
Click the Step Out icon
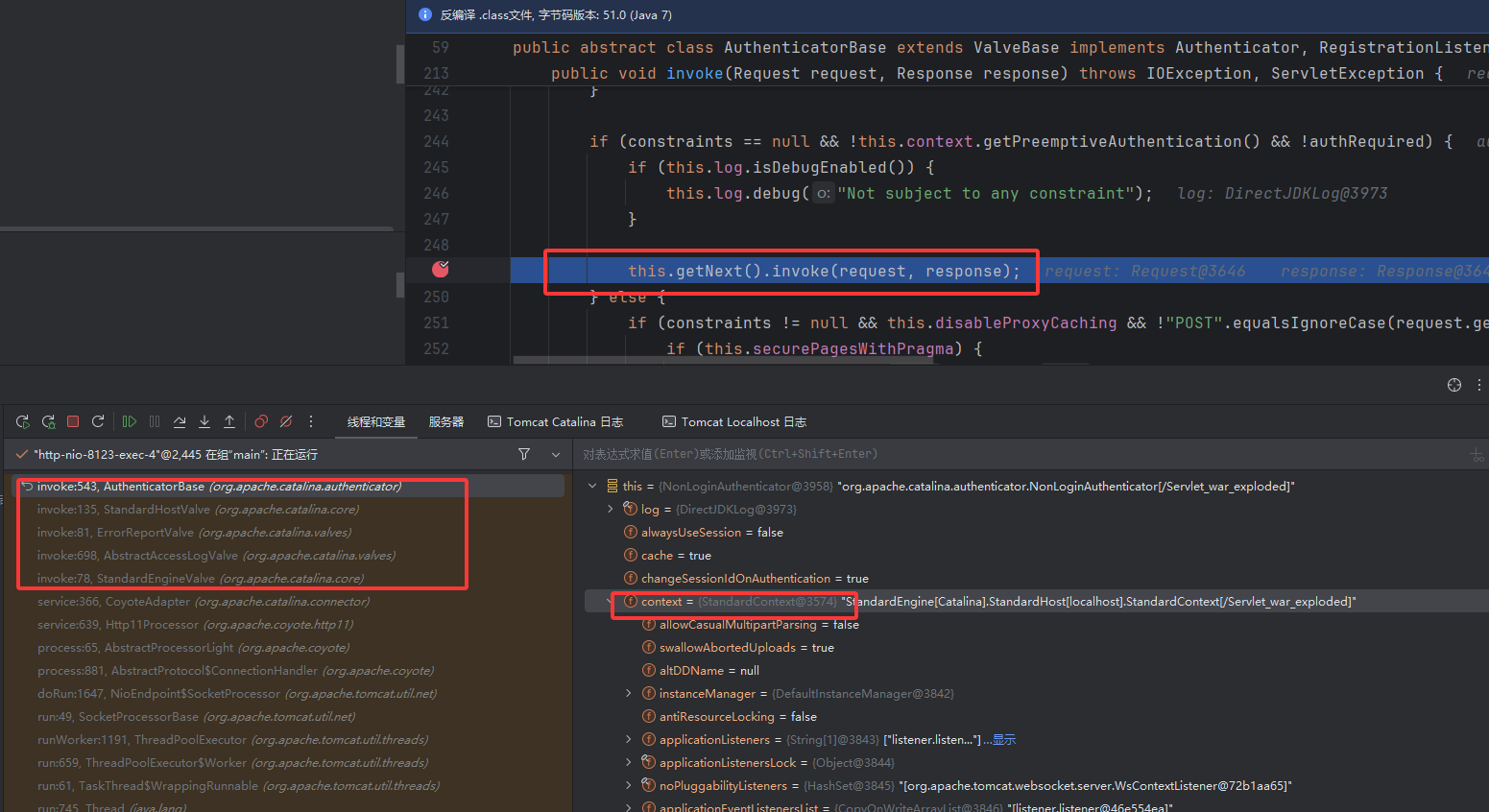point(229,421)
